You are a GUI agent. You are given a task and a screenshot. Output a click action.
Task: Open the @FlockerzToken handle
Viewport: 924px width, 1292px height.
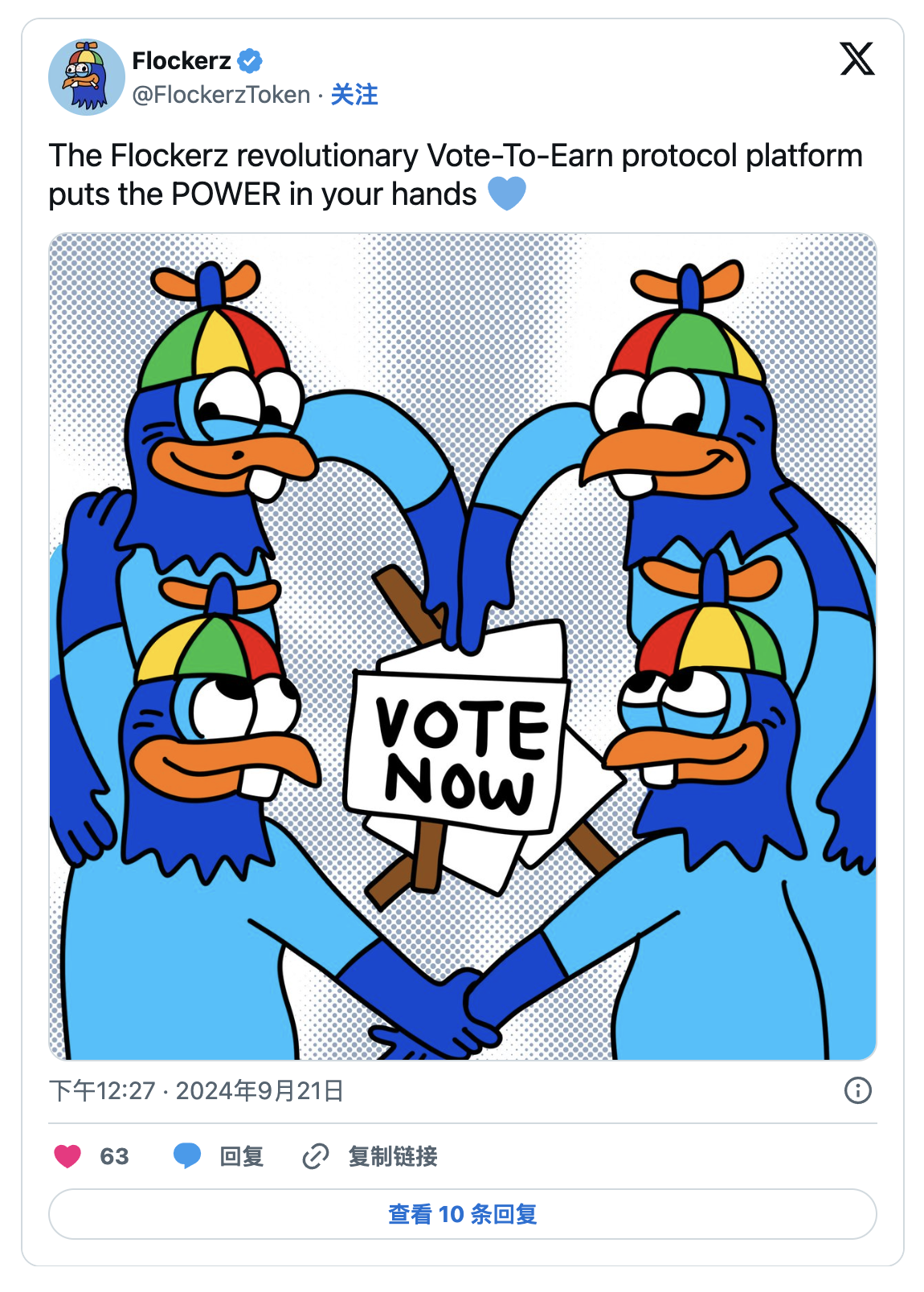pos(221,95)
